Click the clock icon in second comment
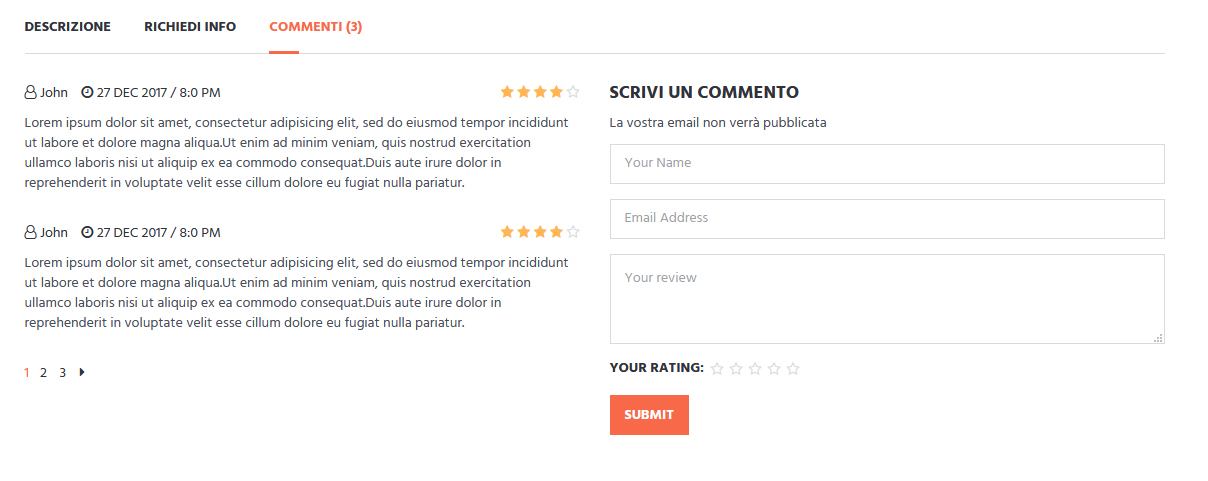The image size is (1208, 481). [x=87, y=233]
